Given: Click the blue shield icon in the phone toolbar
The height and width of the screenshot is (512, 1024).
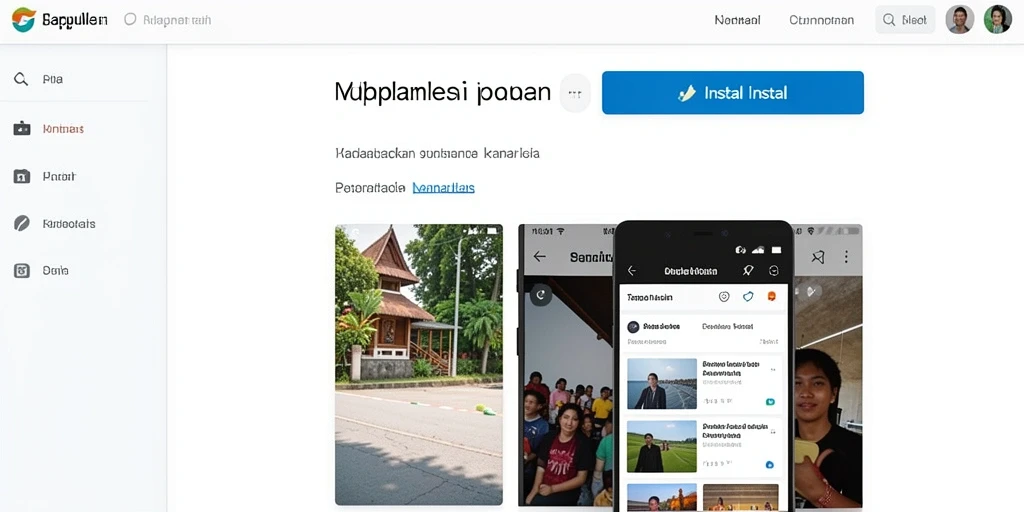Looking at the screenshot, I should 748,296.
